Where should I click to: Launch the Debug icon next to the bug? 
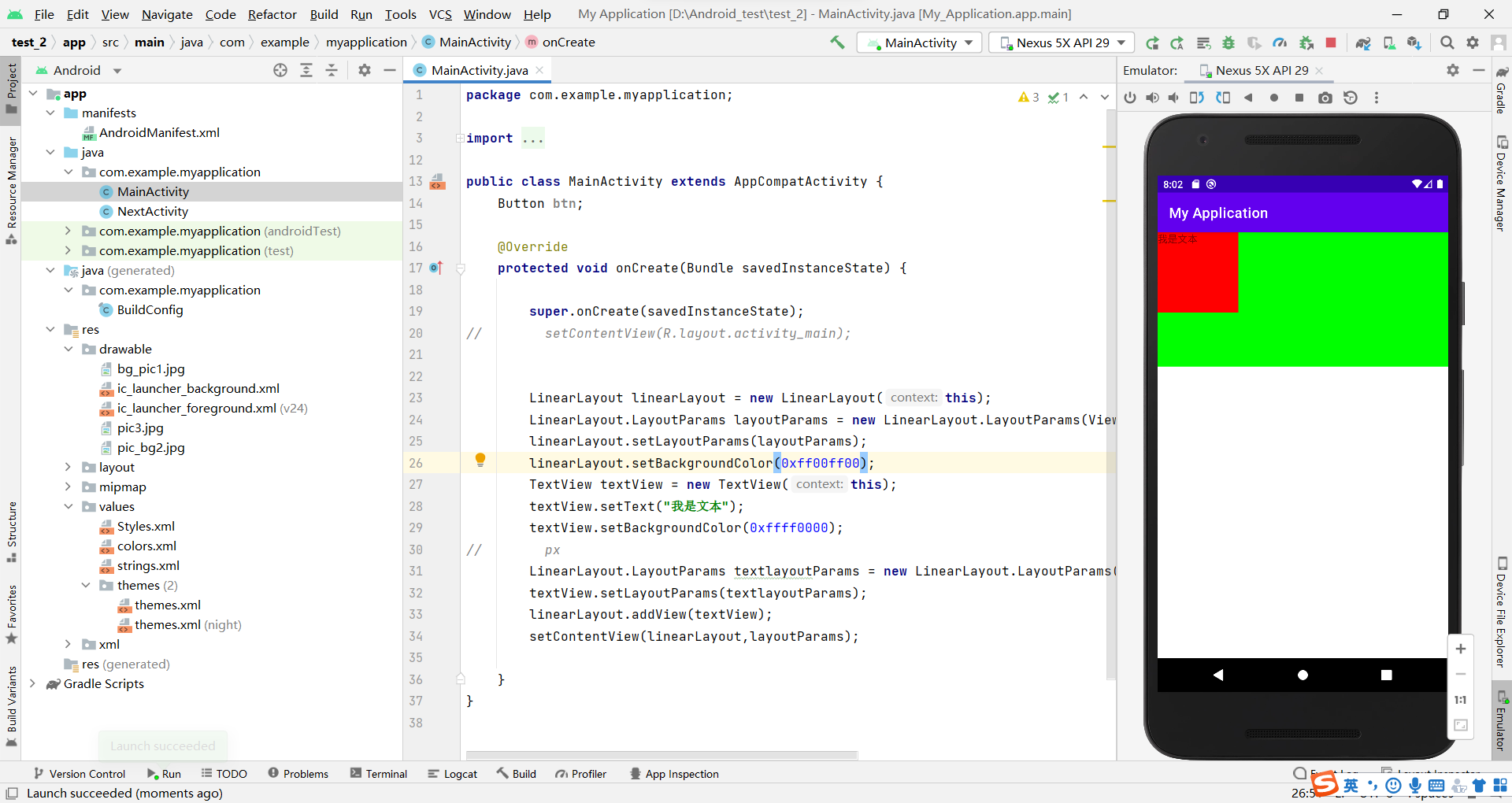point(1228,43)
